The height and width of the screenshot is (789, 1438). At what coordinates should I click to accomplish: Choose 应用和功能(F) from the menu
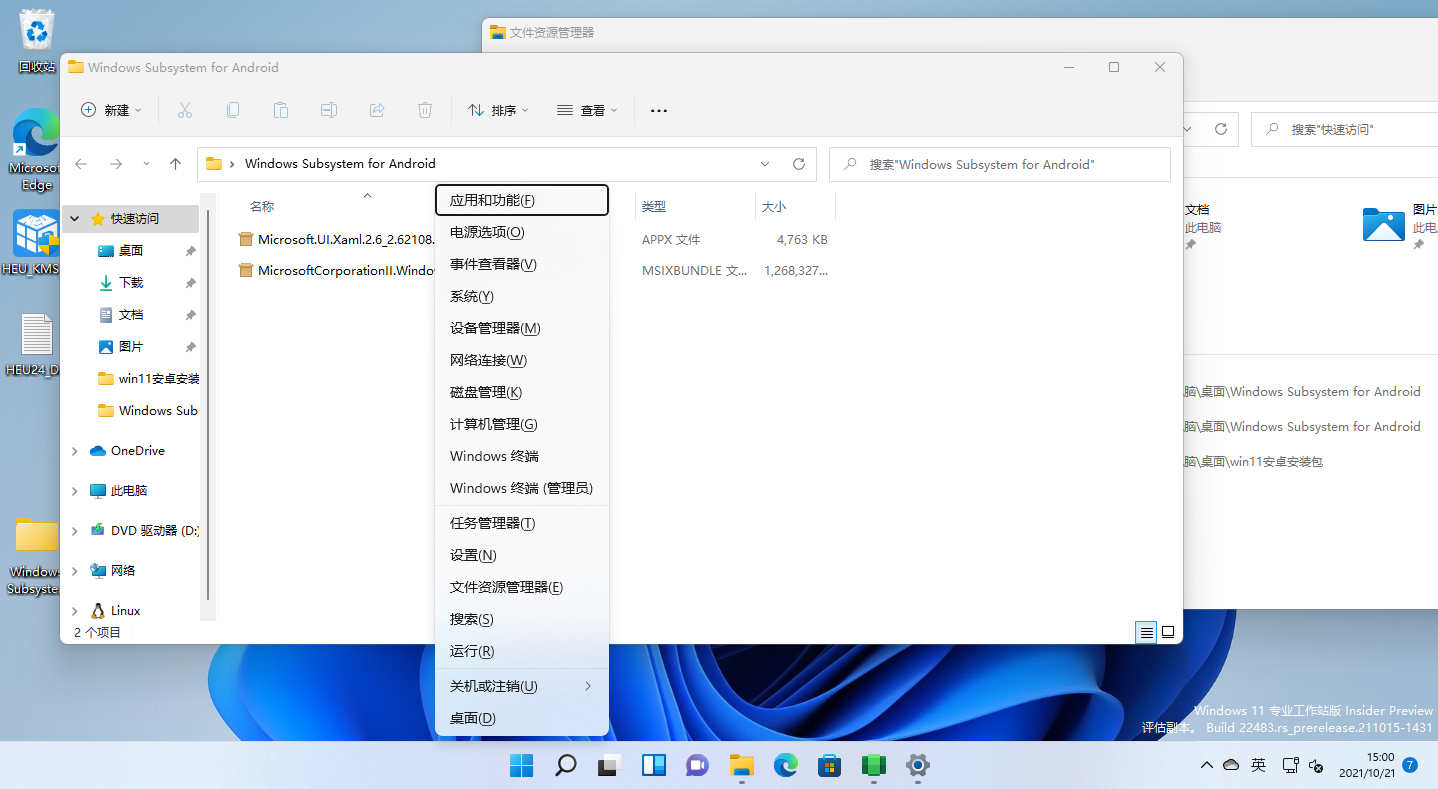click(522, 200)
